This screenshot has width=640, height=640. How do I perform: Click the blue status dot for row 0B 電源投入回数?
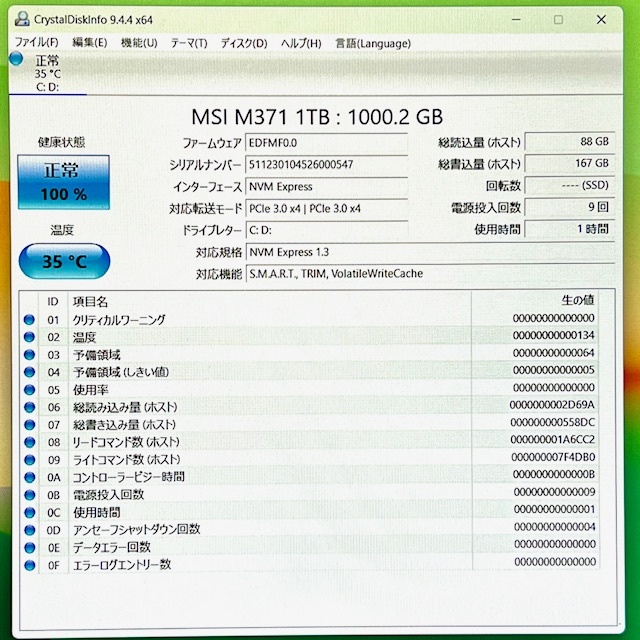29,495
